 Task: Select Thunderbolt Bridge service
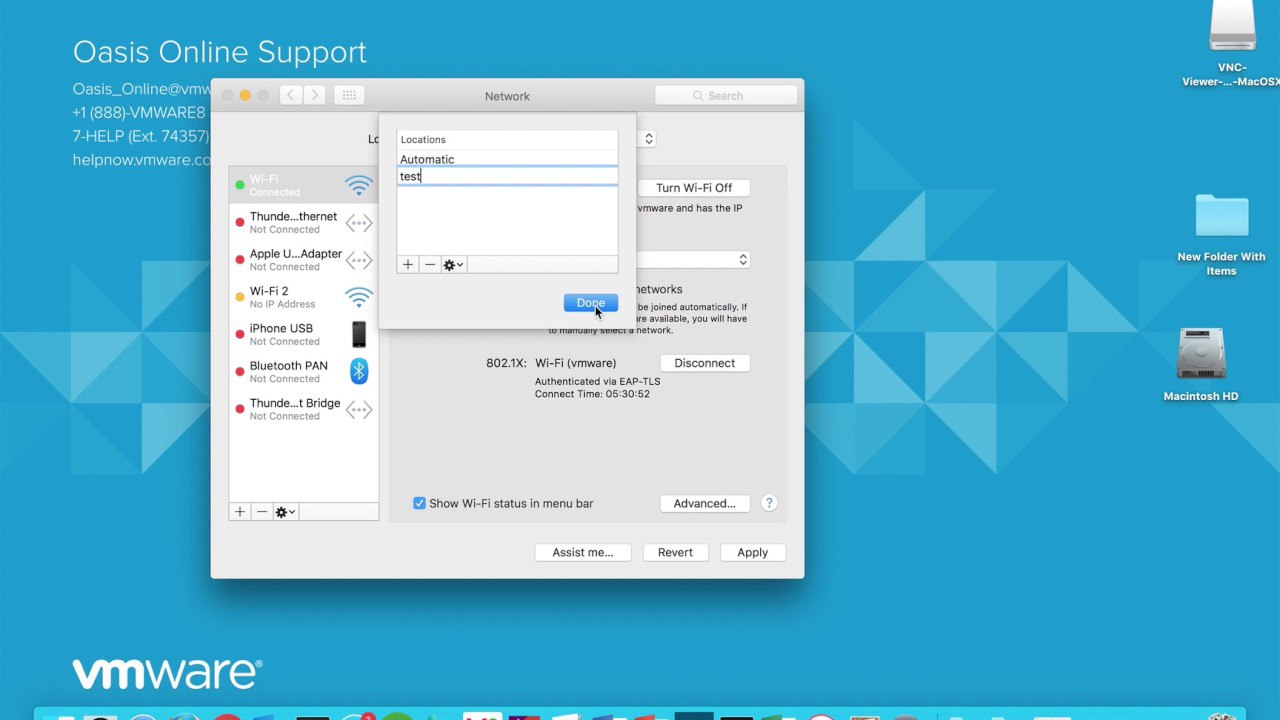click(x=303, y=410)
